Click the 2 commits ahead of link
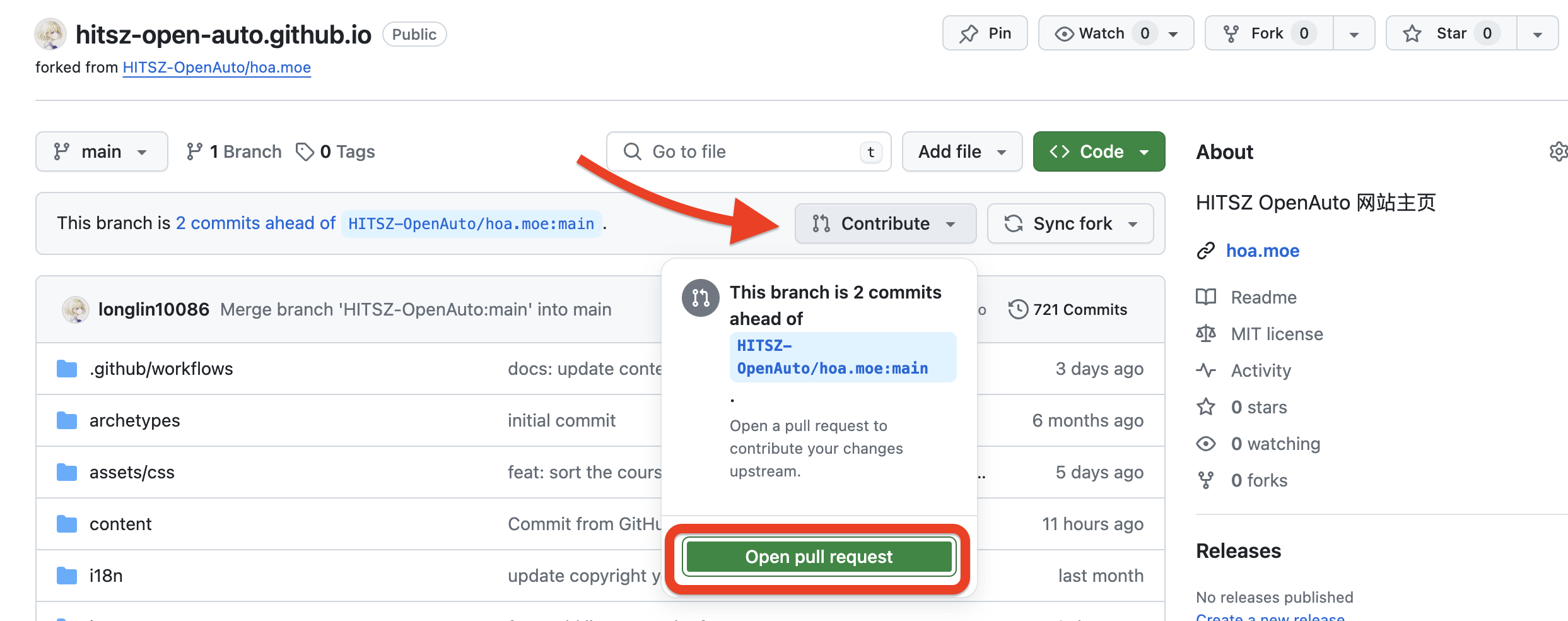1568x621 pixels. (x=255, y=223)
